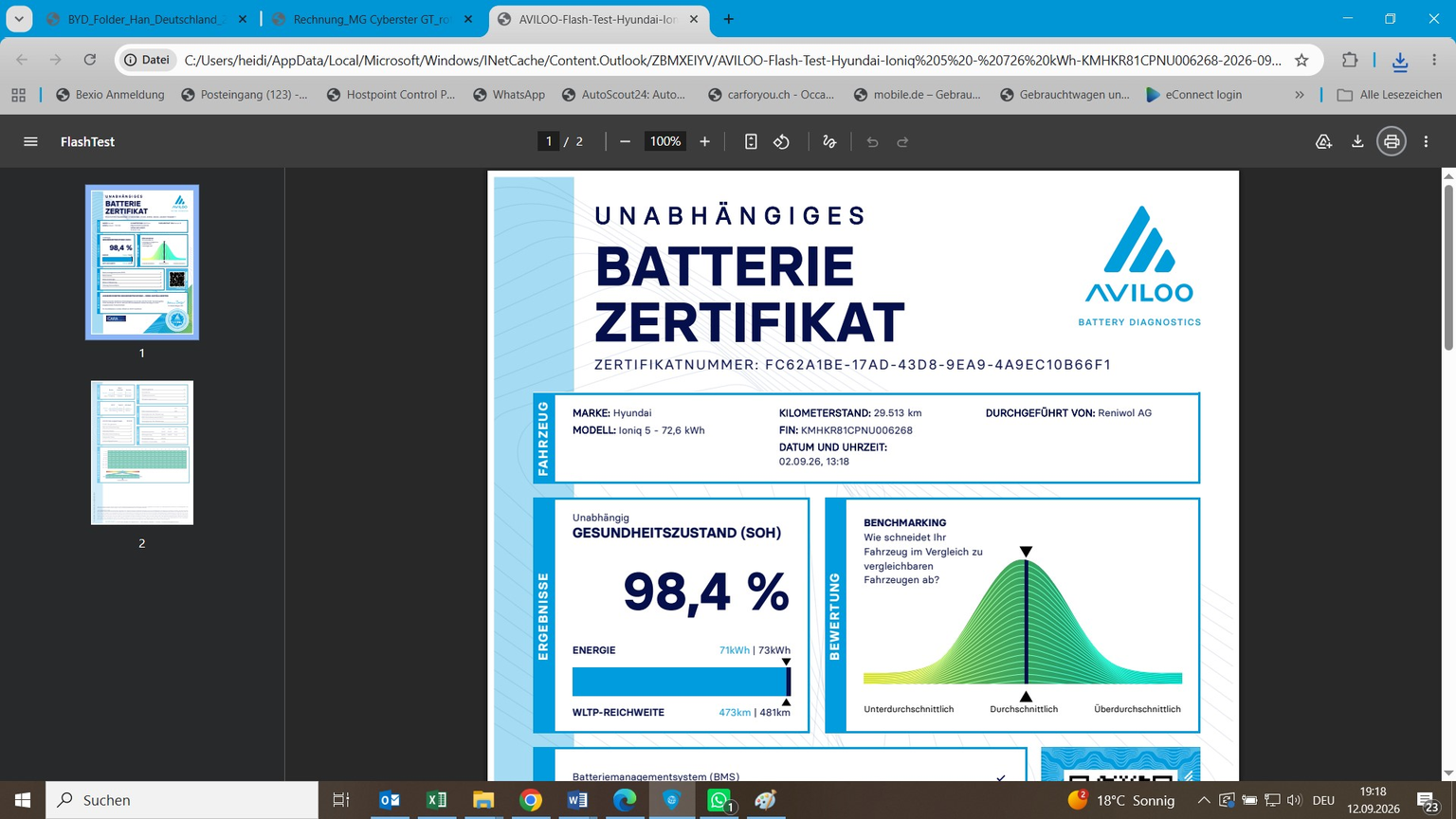Screen dimensions: 1456x819
Task: Open the Gebrauchtwagen bookmark
Action: tap(1065, 95)
